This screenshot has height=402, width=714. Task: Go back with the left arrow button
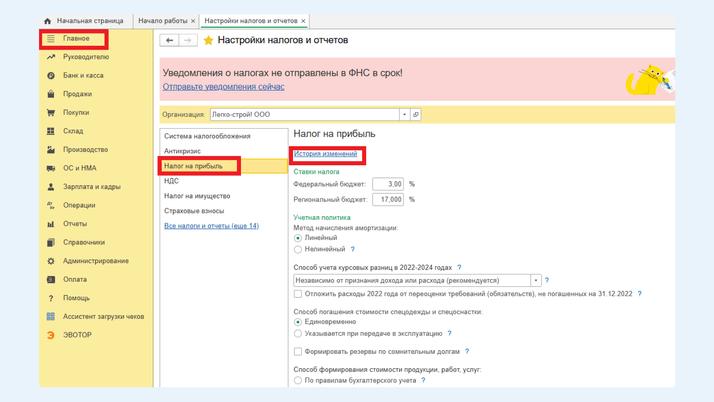pos(169,41)
